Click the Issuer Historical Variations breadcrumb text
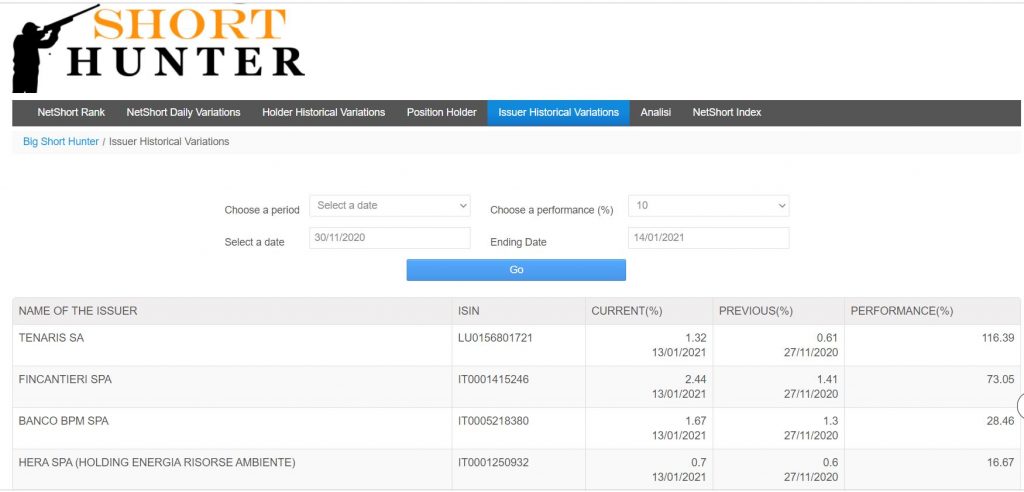 [169, 141]
